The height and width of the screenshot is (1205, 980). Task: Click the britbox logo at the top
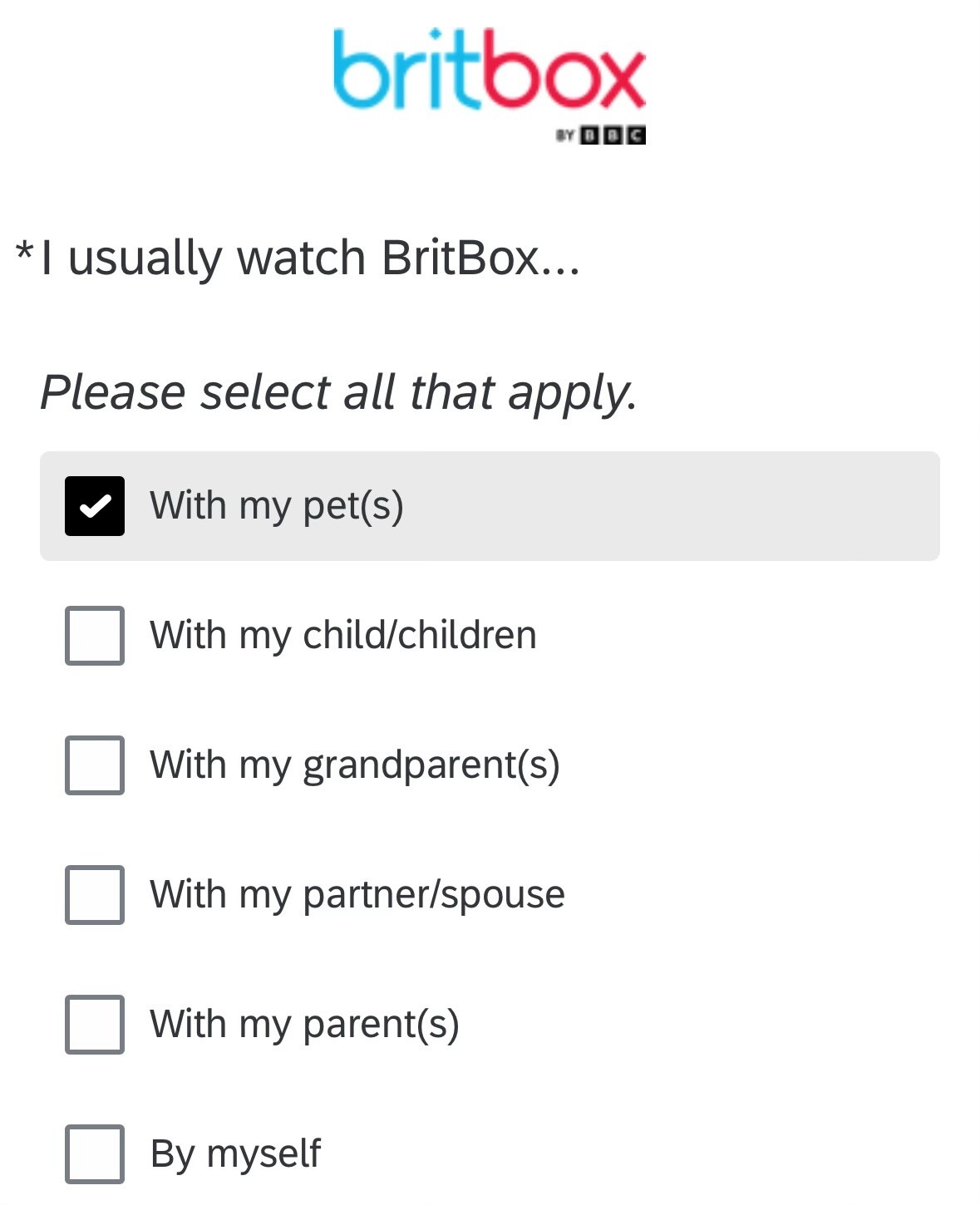[x=489, y=70]
